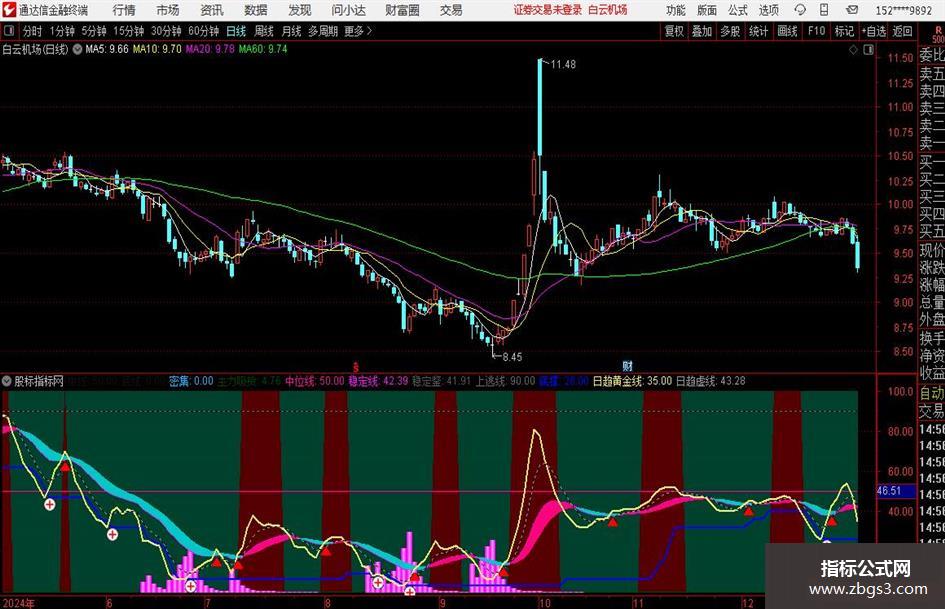Switch to 5分钟 period
This screenshot has width=945, height=609.
94,31
